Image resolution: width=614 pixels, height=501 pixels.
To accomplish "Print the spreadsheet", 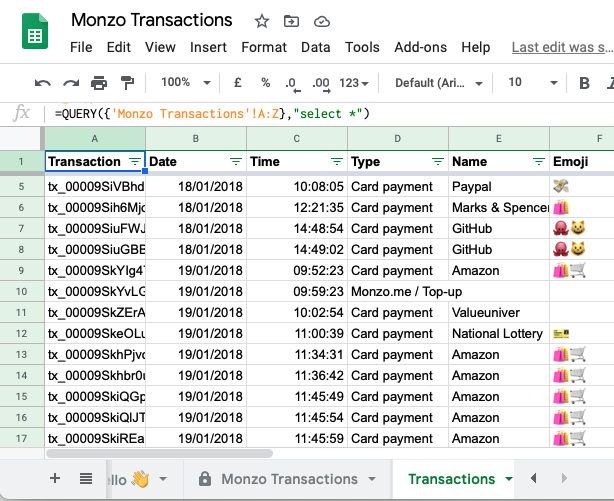I will (99, 83).
